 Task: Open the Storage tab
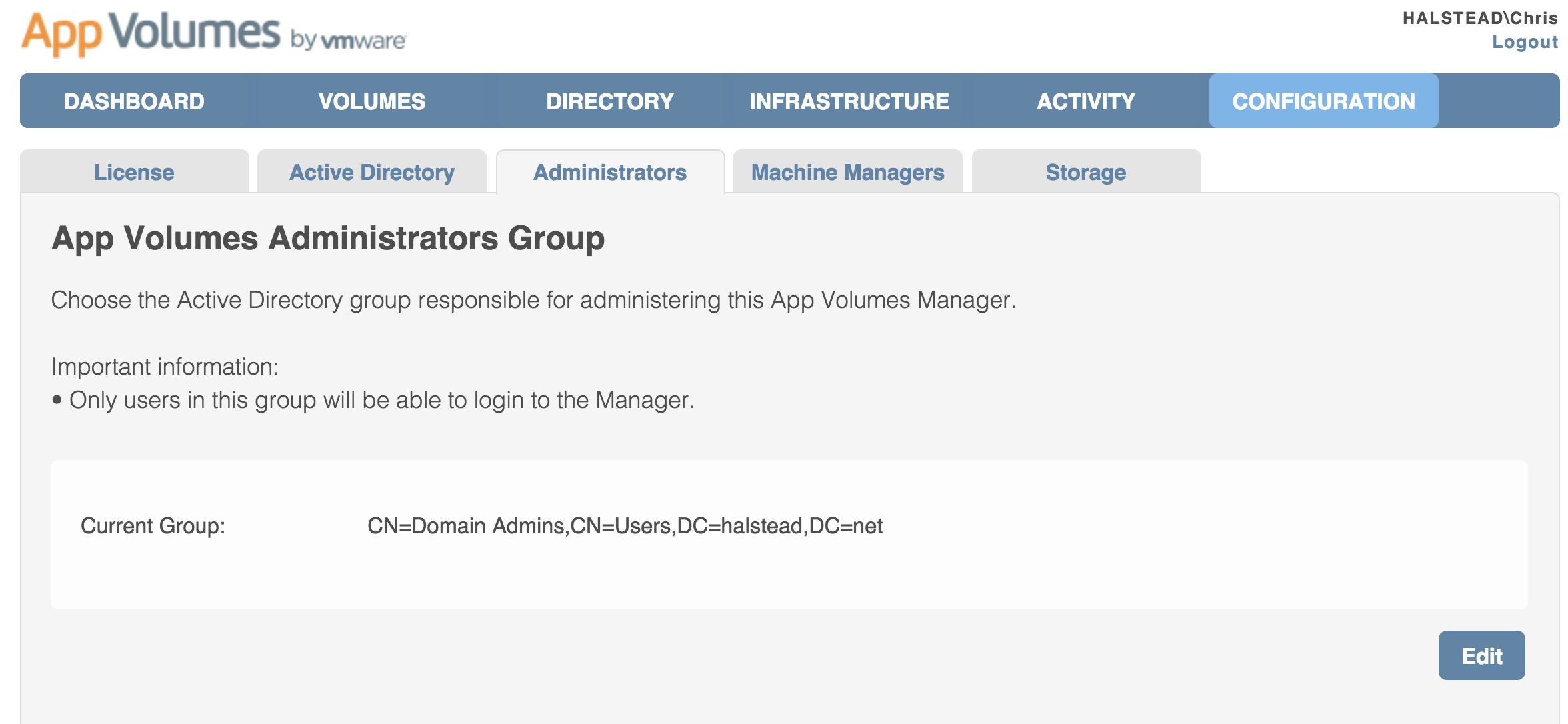(x=1085, y=173)
